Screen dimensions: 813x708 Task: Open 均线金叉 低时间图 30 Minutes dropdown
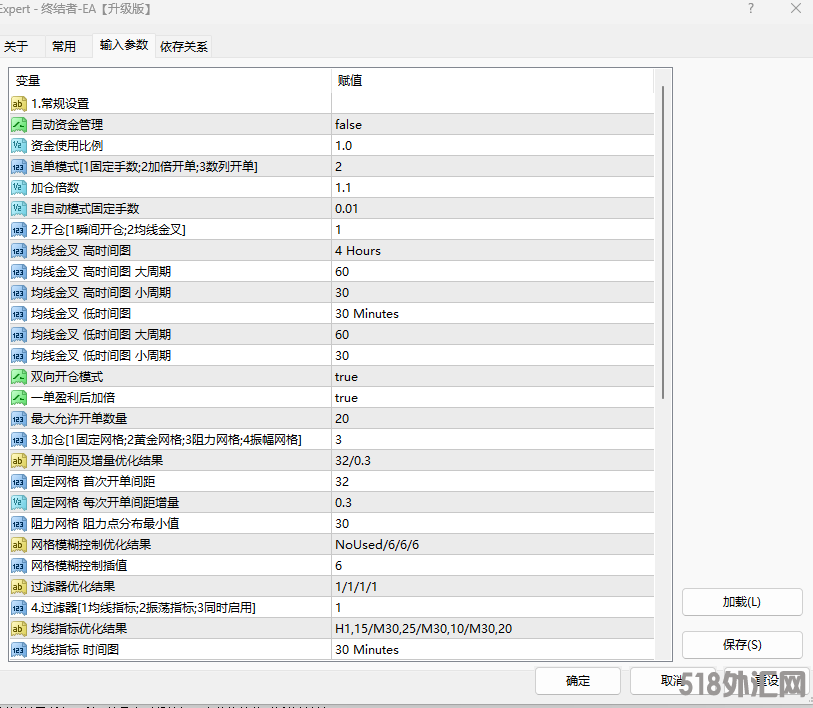(x=492, y=314)
